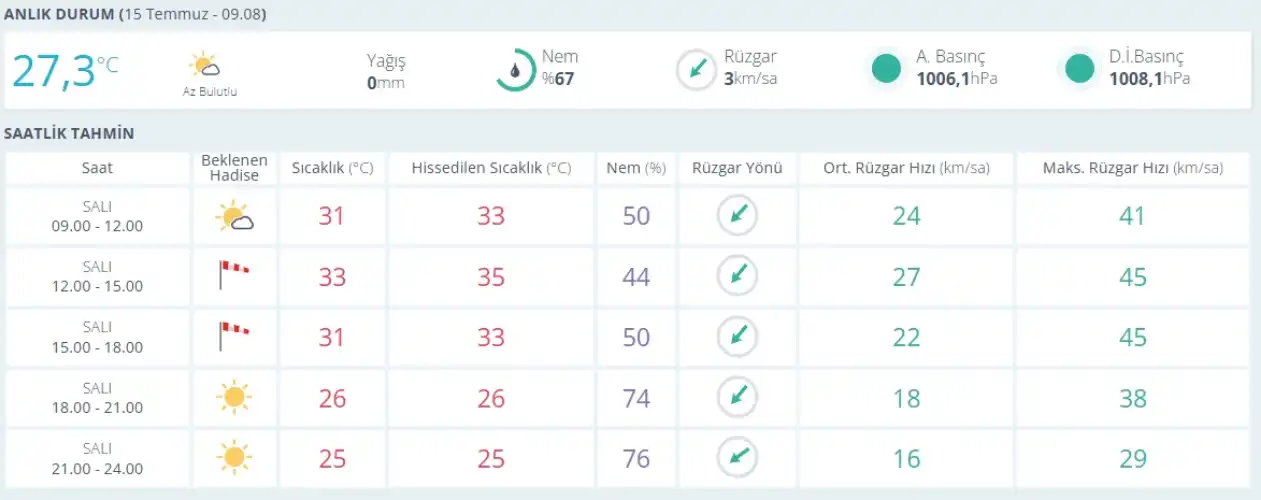Click the humidity gauge icon beside Nem
Image resolution: width=1261 pixels, height=500 pixels.
click(x=516, y=70)
